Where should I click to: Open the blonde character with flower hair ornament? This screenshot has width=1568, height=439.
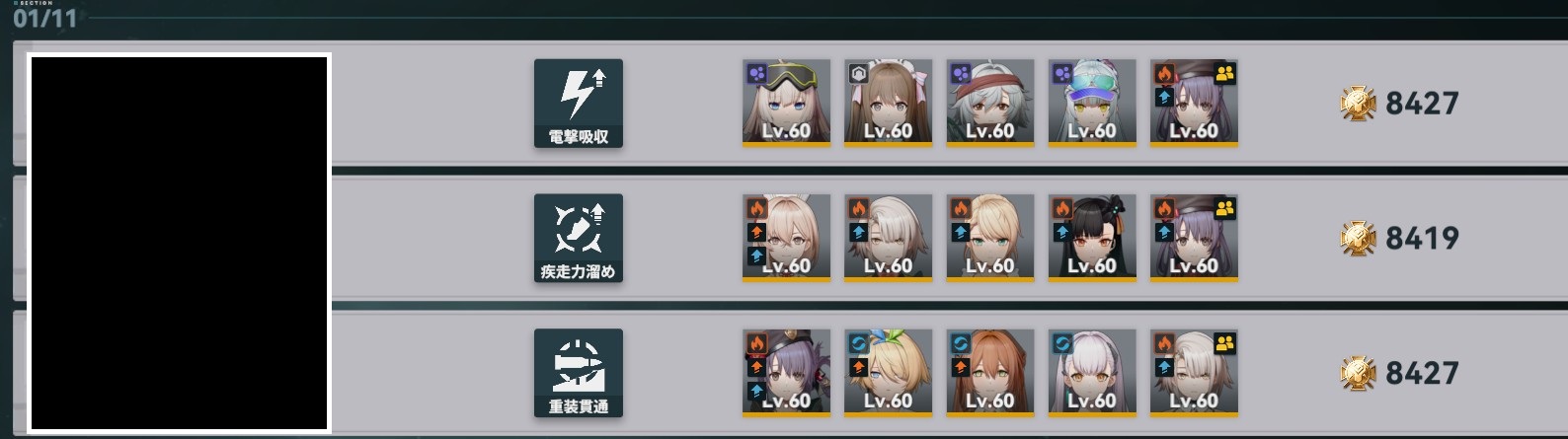coord(888,373)
